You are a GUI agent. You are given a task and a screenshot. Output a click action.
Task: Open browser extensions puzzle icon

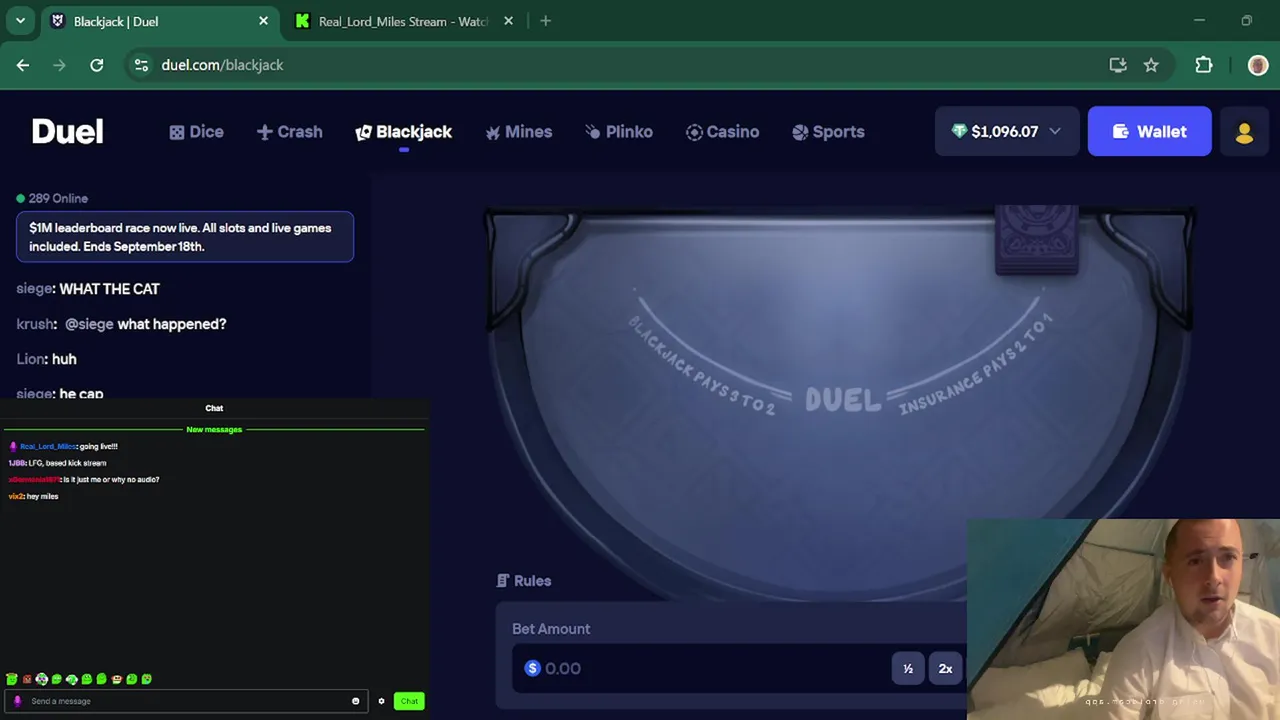click(x=1204, y=65)
